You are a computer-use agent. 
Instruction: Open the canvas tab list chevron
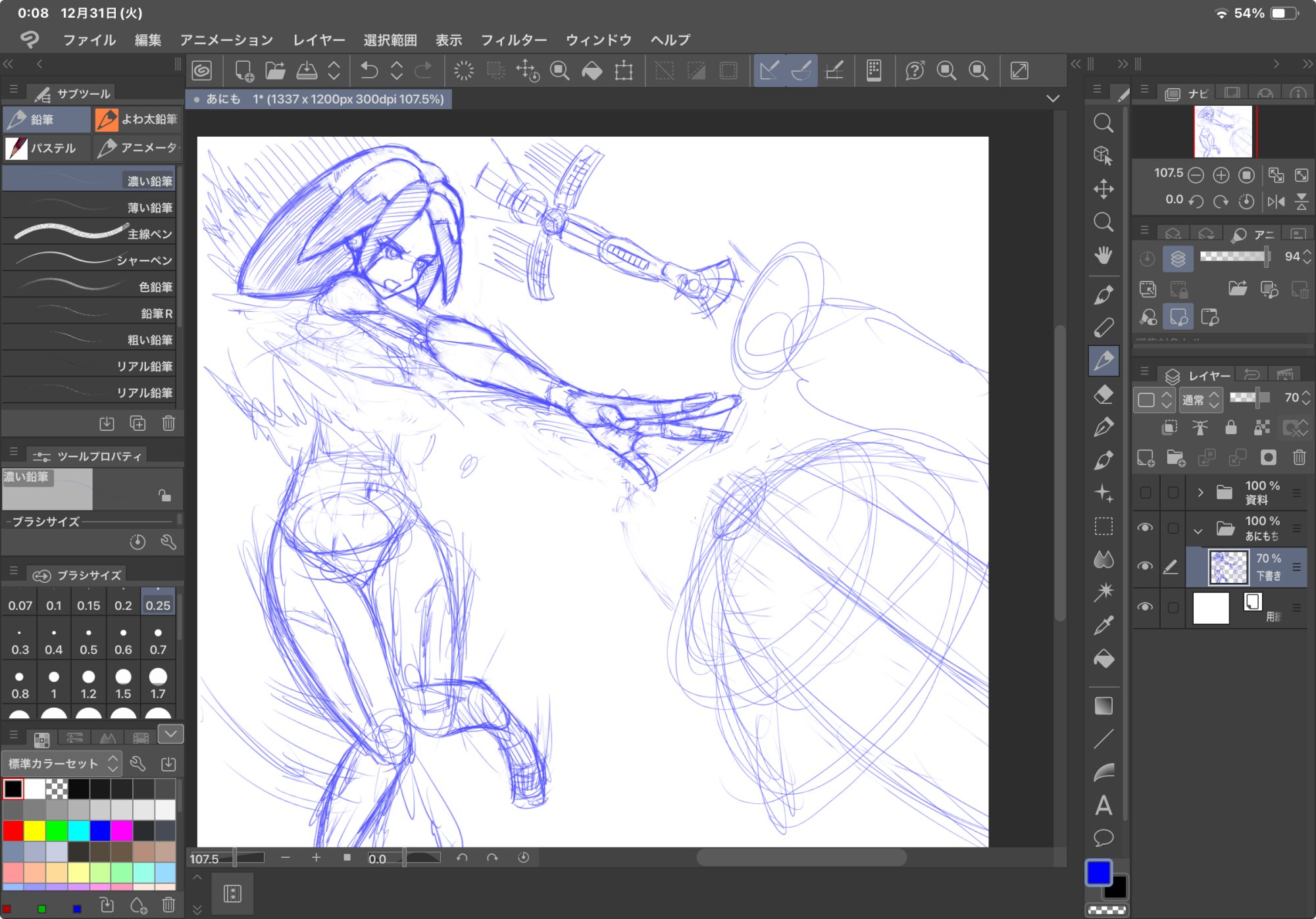pyautogui.click(x=1053, y=99)
